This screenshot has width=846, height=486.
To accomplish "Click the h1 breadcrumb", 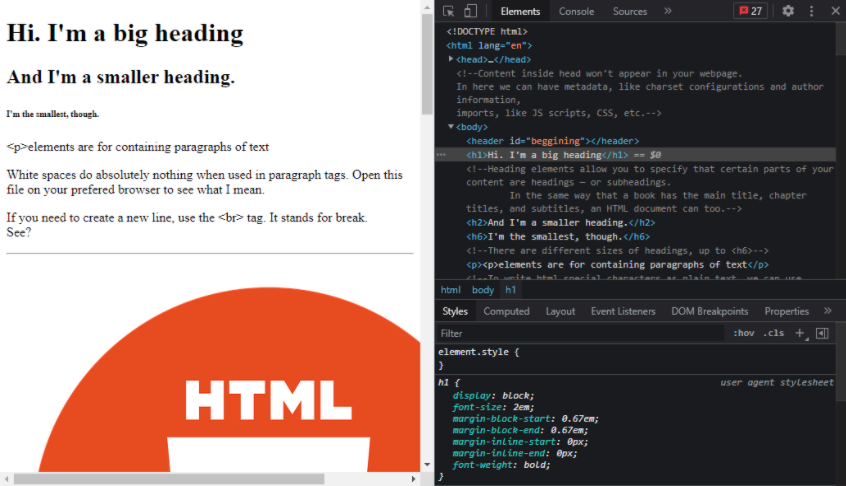I will point(510,290).
